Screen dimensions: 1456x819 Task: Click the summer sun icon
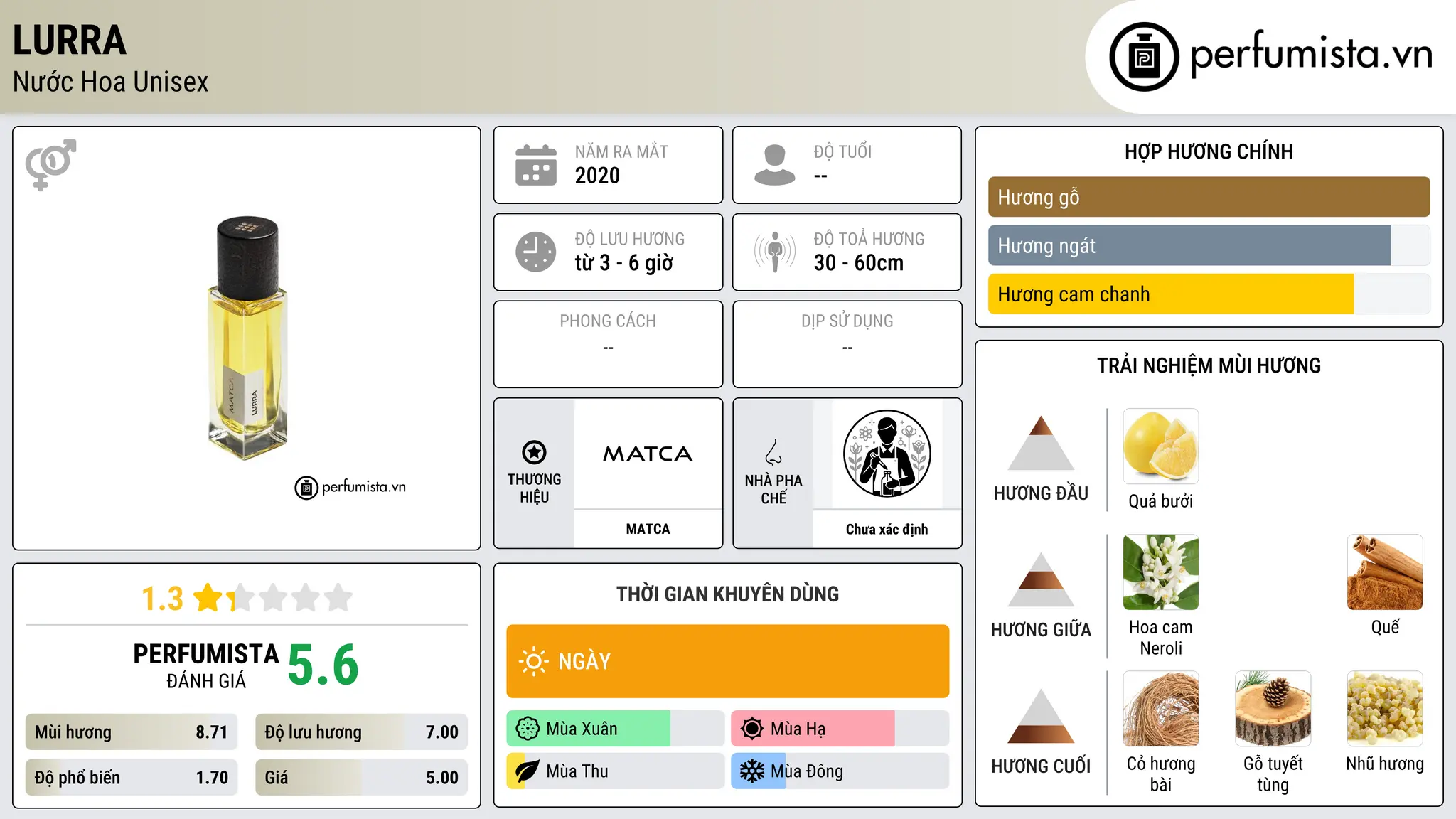click(x=752, y=729)
